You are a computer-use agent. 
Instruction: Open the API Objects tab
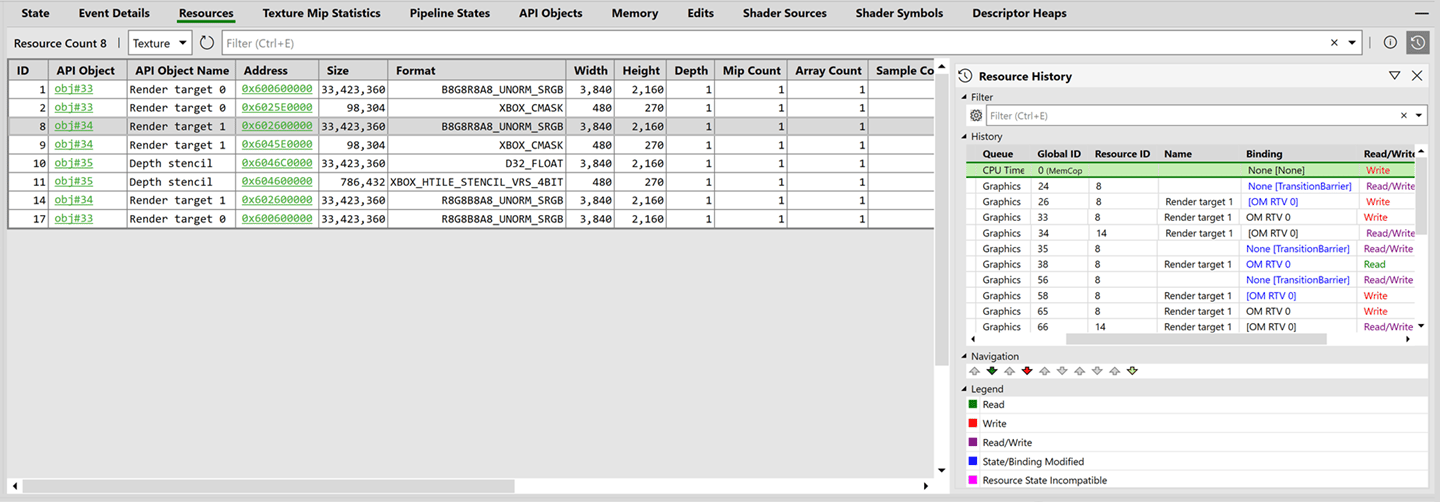tap(550, 13)
